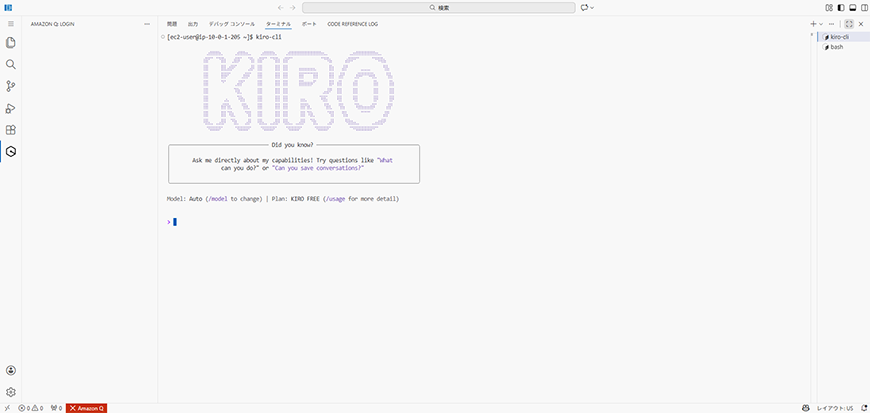Click the /model command text
The width and height of the screenshot is (870, 413).
[x=218, y=199]
